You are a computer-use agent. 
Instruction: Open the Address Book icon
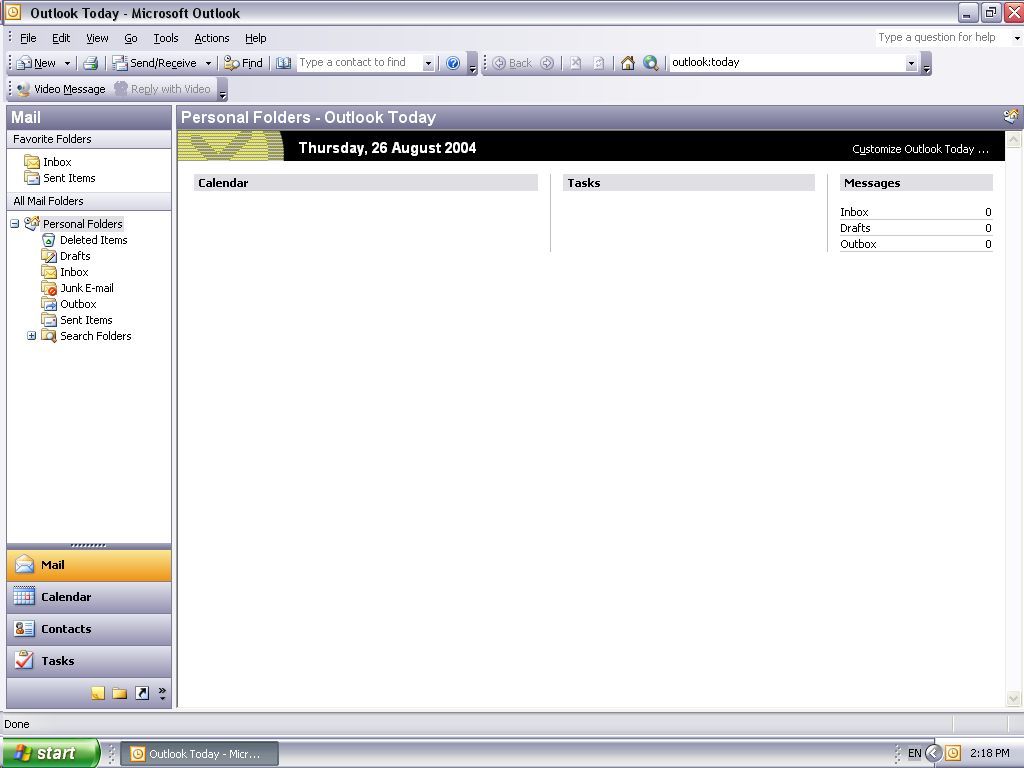click(283, 63)
